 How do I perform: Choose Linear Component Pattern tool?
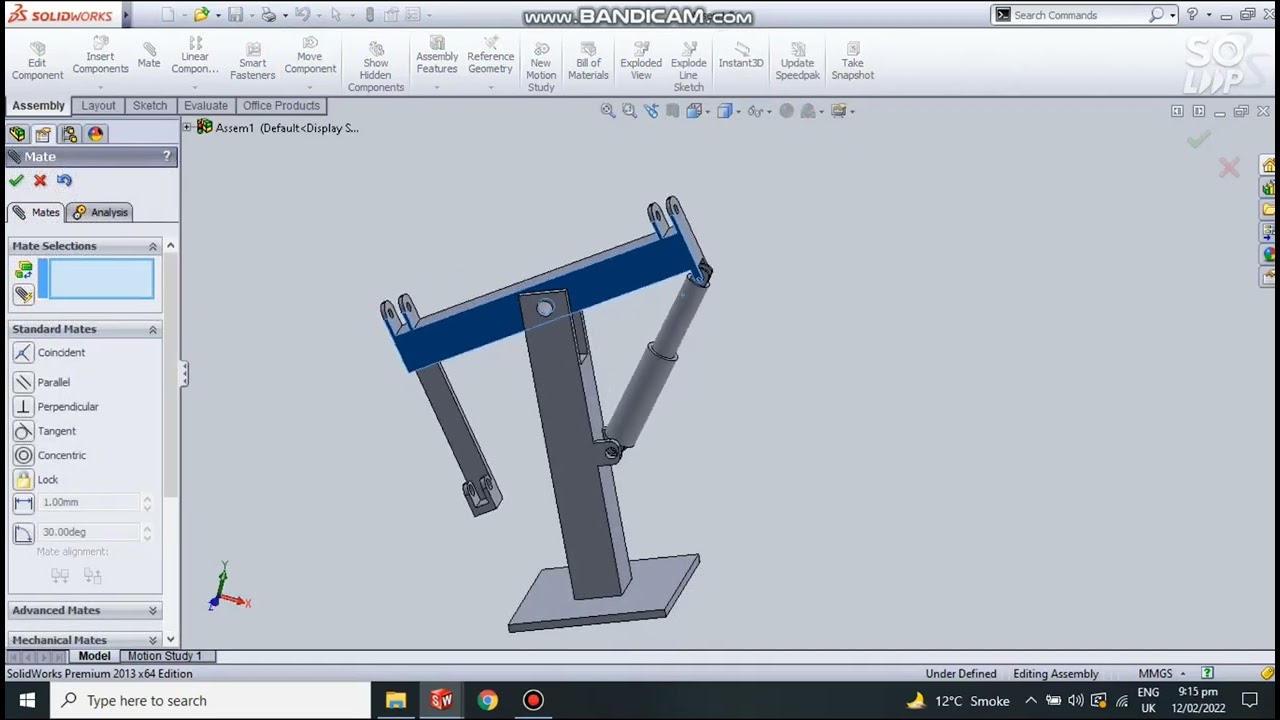pos(195,55)
